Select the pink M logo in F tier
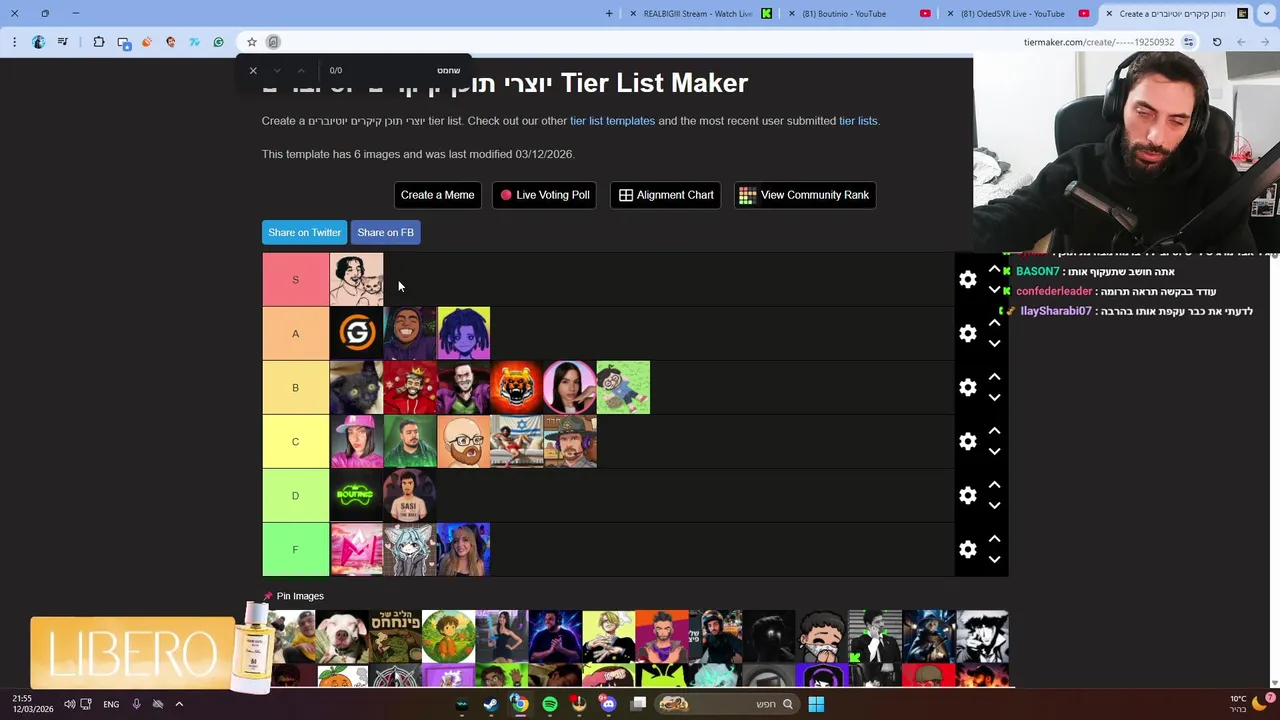1280x720 pixels. 356,549
